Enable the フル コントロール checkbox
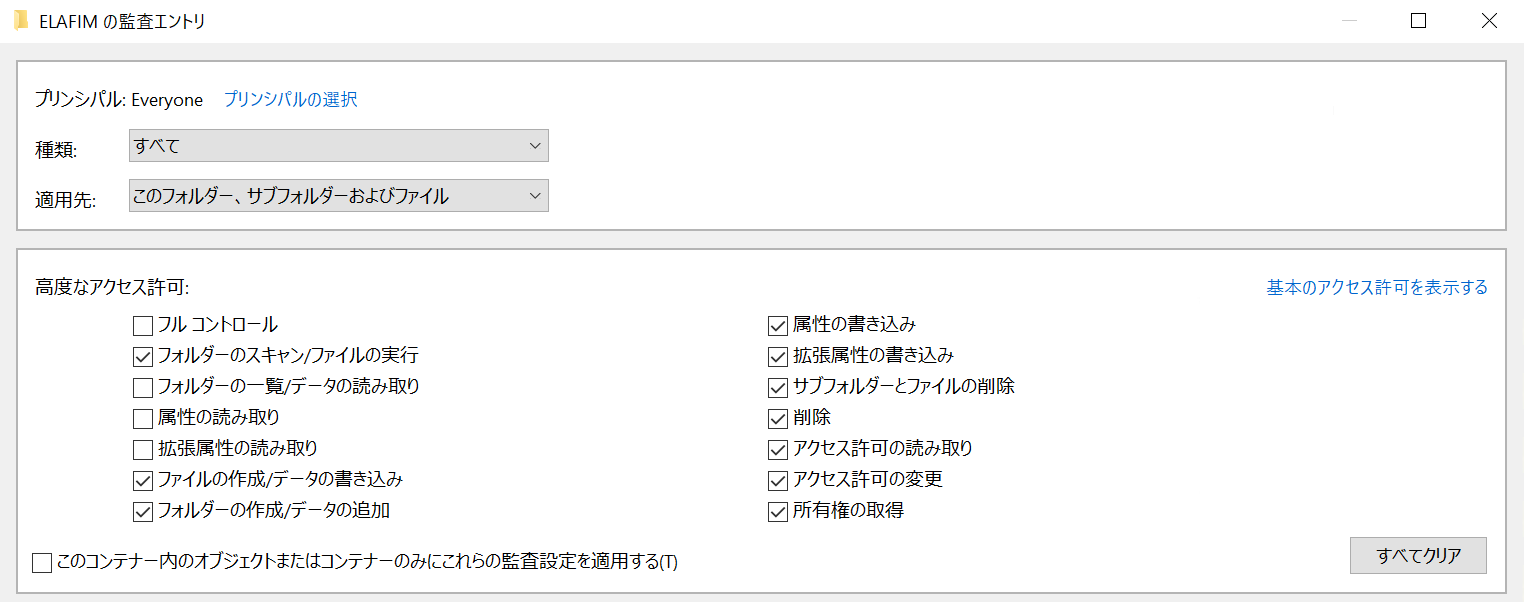Screen dimensions: 1524x602 click(x=142, y=325)
